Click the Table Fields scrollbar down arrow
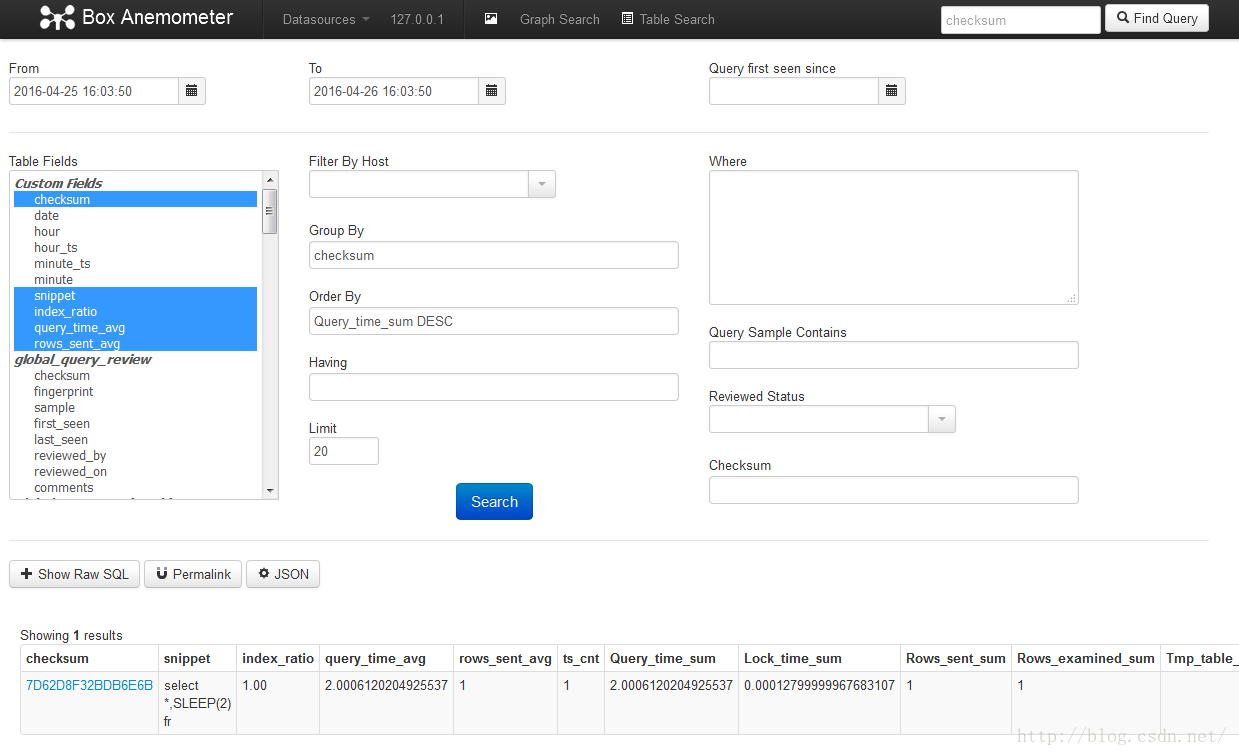Viewport: 1239px width, 756px height. (x=269, y=490)
